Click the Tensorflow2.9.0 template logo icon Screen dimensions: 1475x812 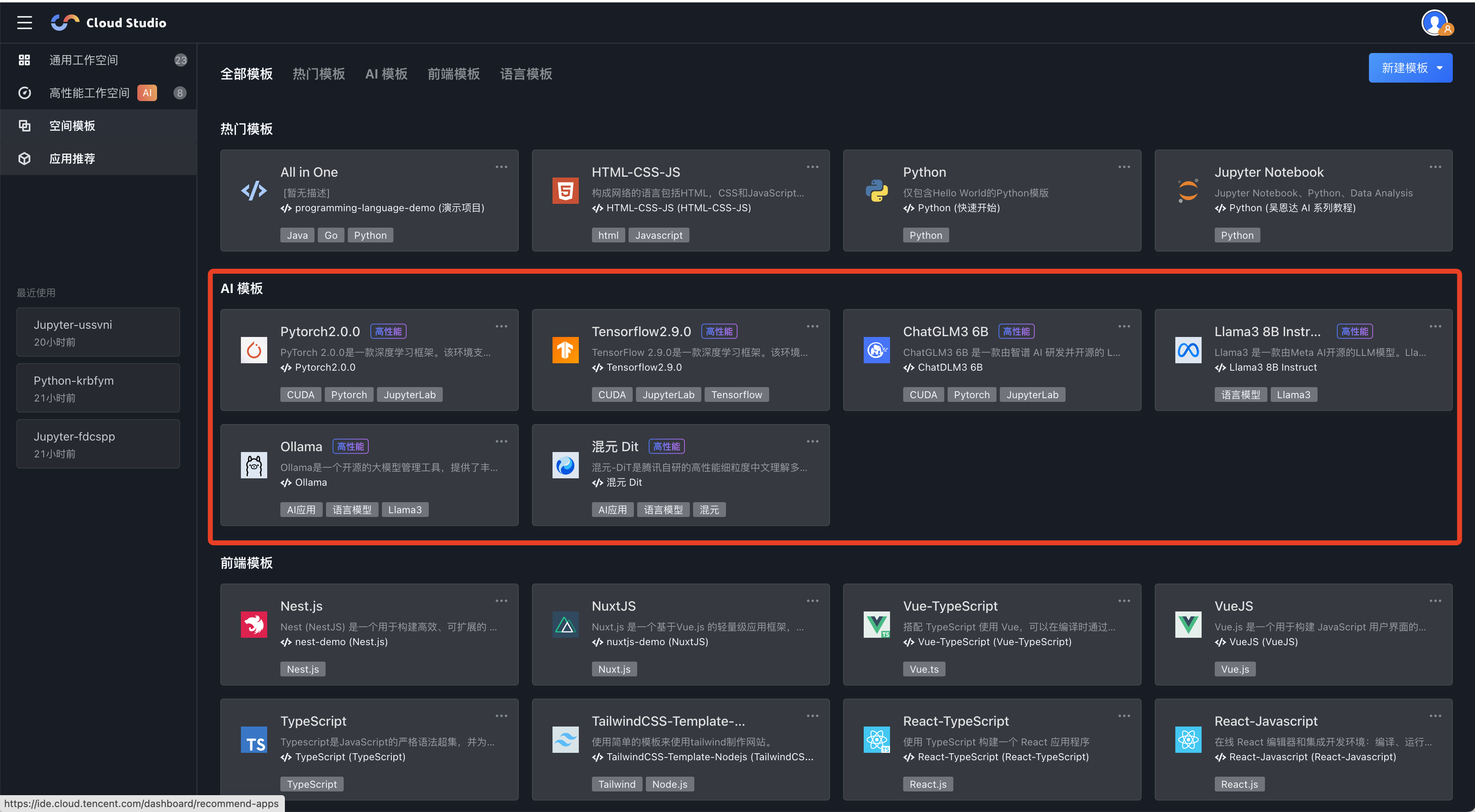coord(565,350)
